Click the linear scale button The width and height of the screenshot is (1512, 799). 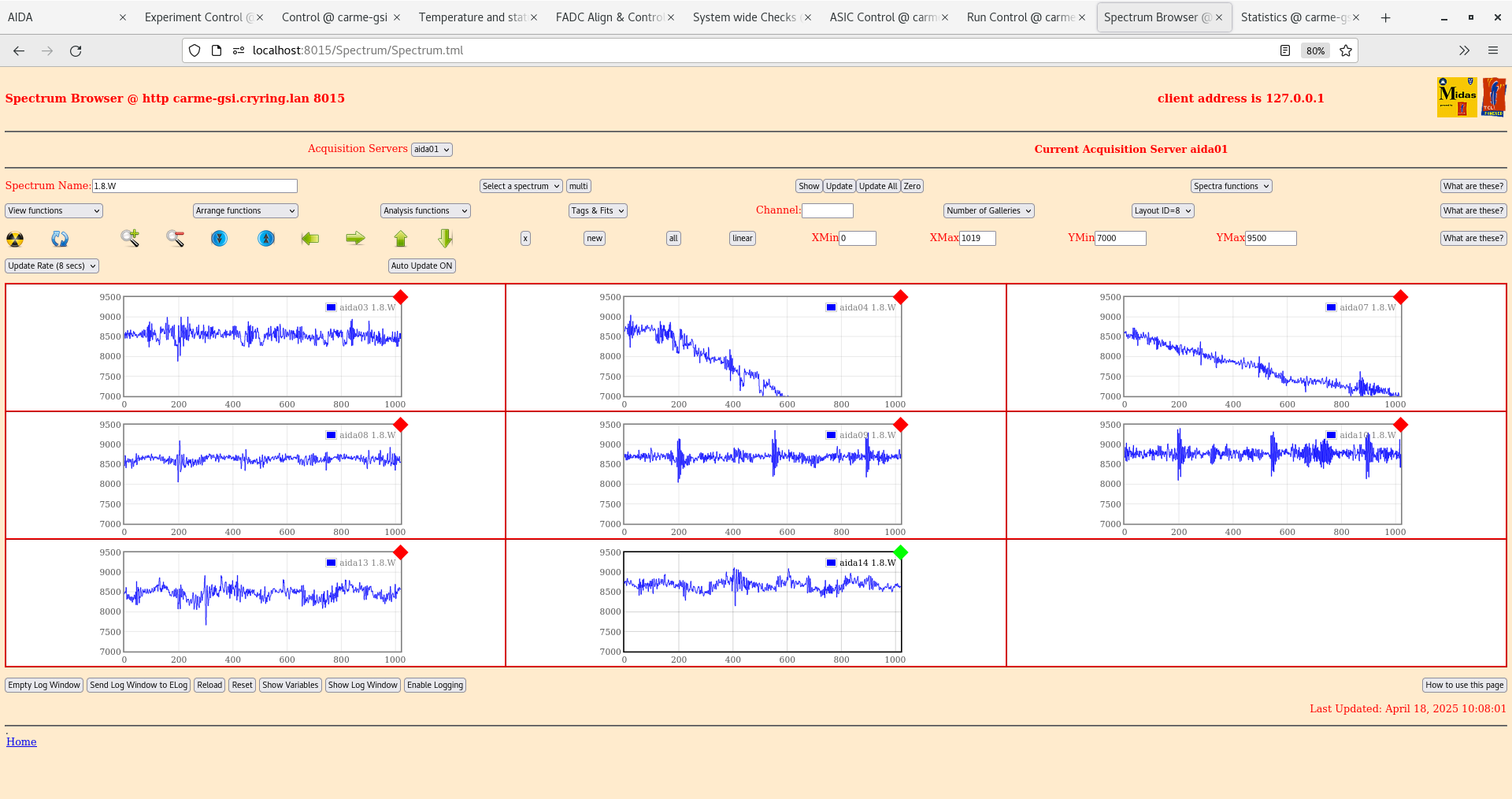point(743,238)
